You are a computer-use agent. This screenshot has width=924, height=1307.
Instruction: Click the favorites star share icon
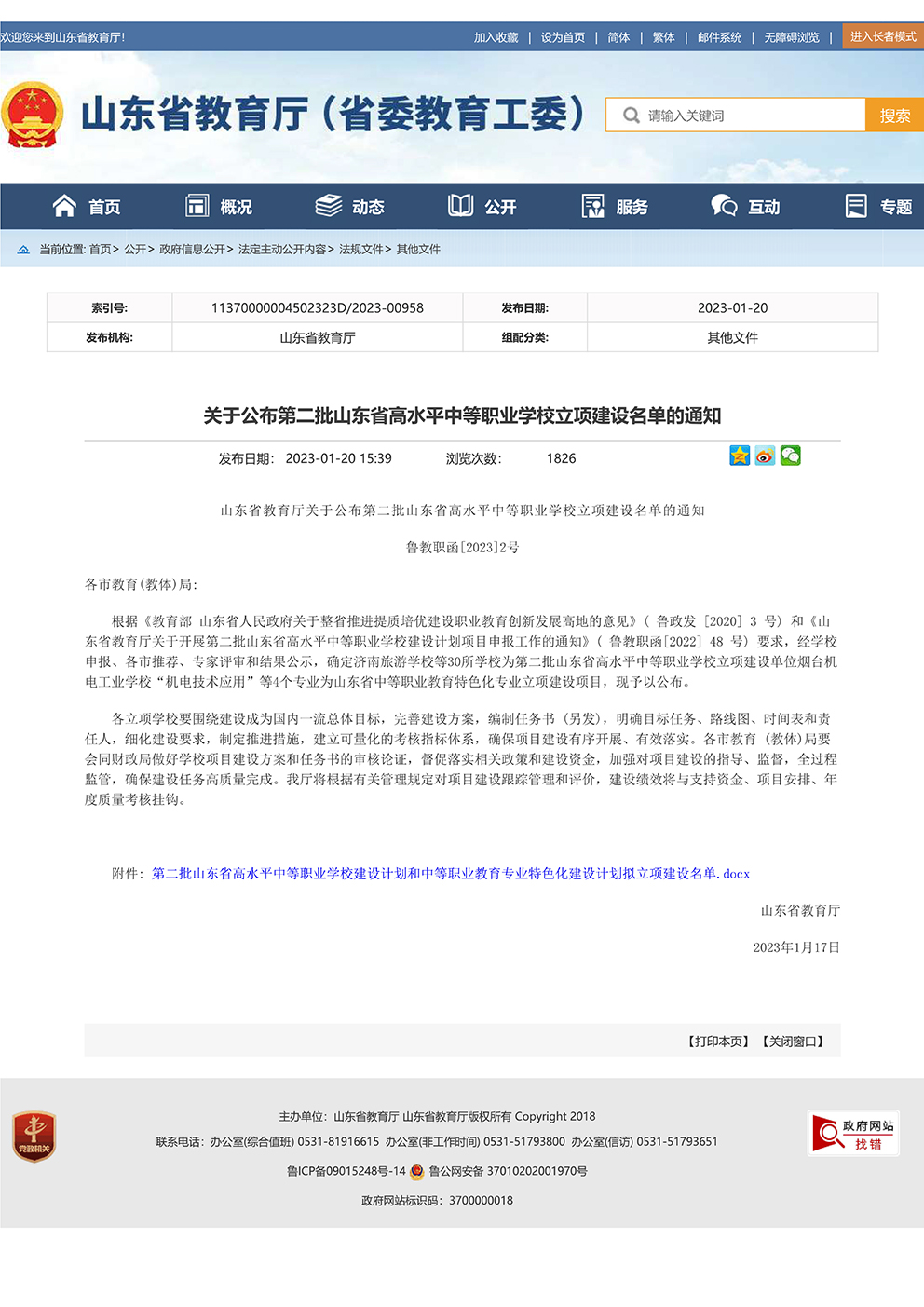point(740,456)
